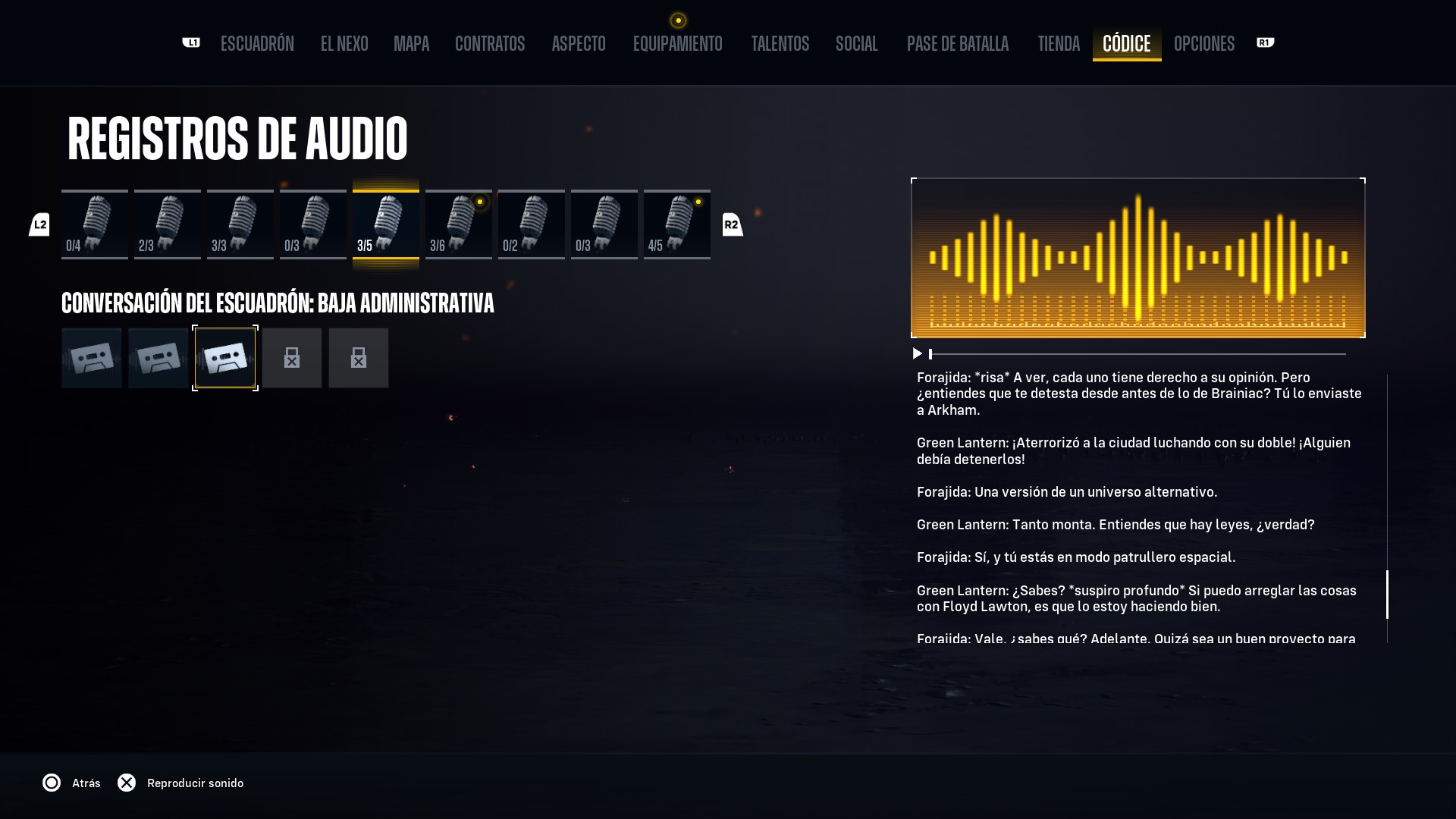Click the R2 next category arrow
This screenshot has height=819, width=1456.
click(x=732, y=224)
